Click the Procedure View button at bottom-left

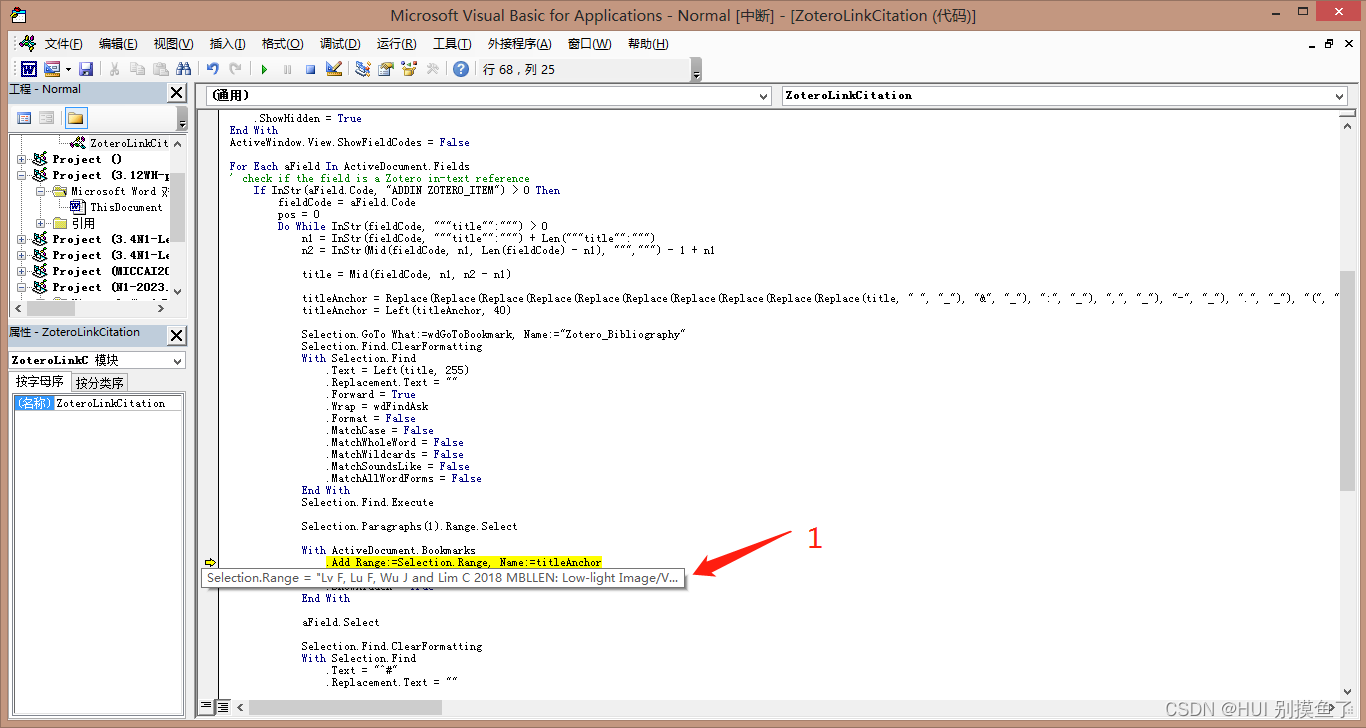(x=206, y=706)
